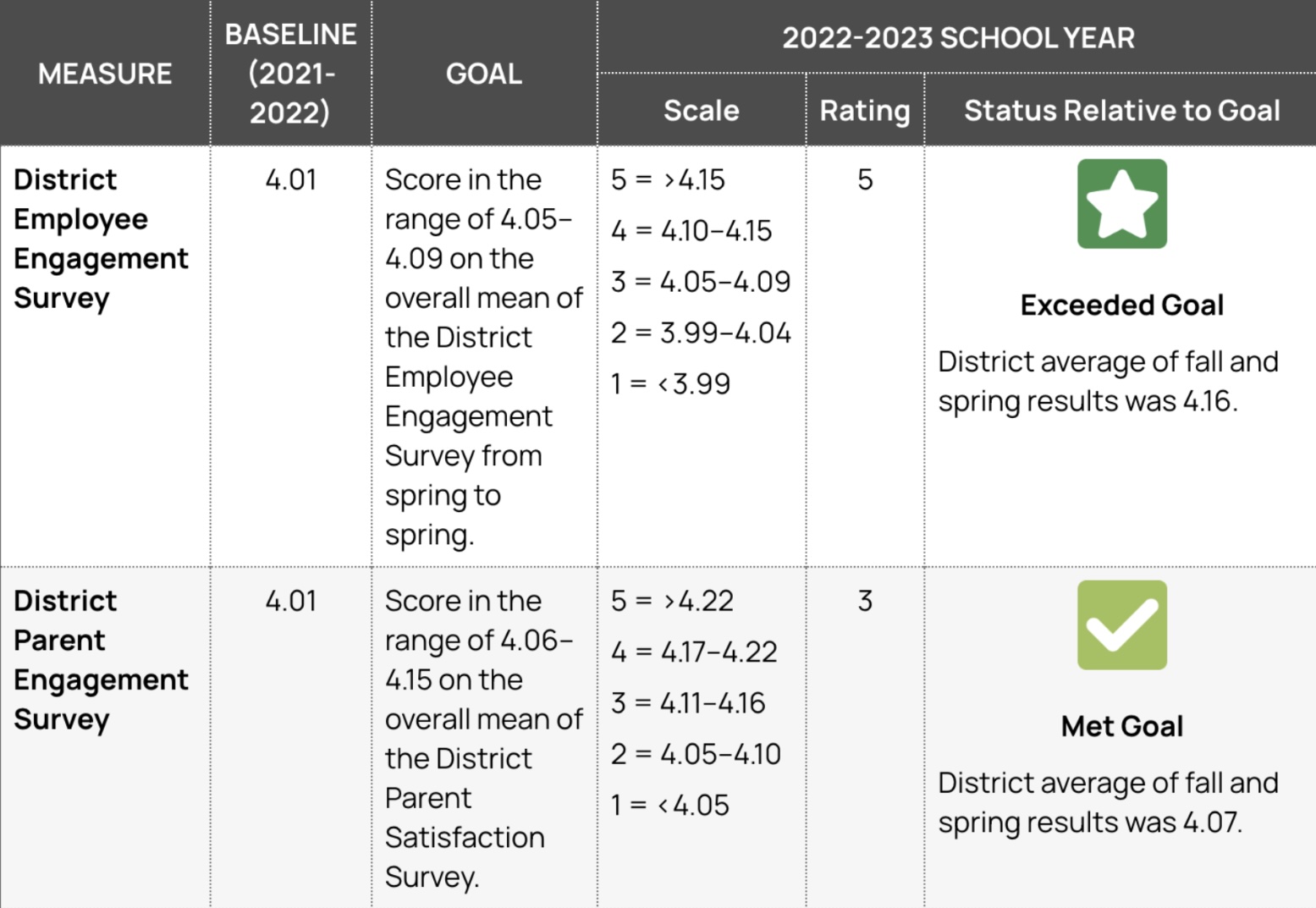Select the scale line "5 = >4.15"
Image resolution: width=1316 pixels, height=908 pixels.
coord(668,179)
